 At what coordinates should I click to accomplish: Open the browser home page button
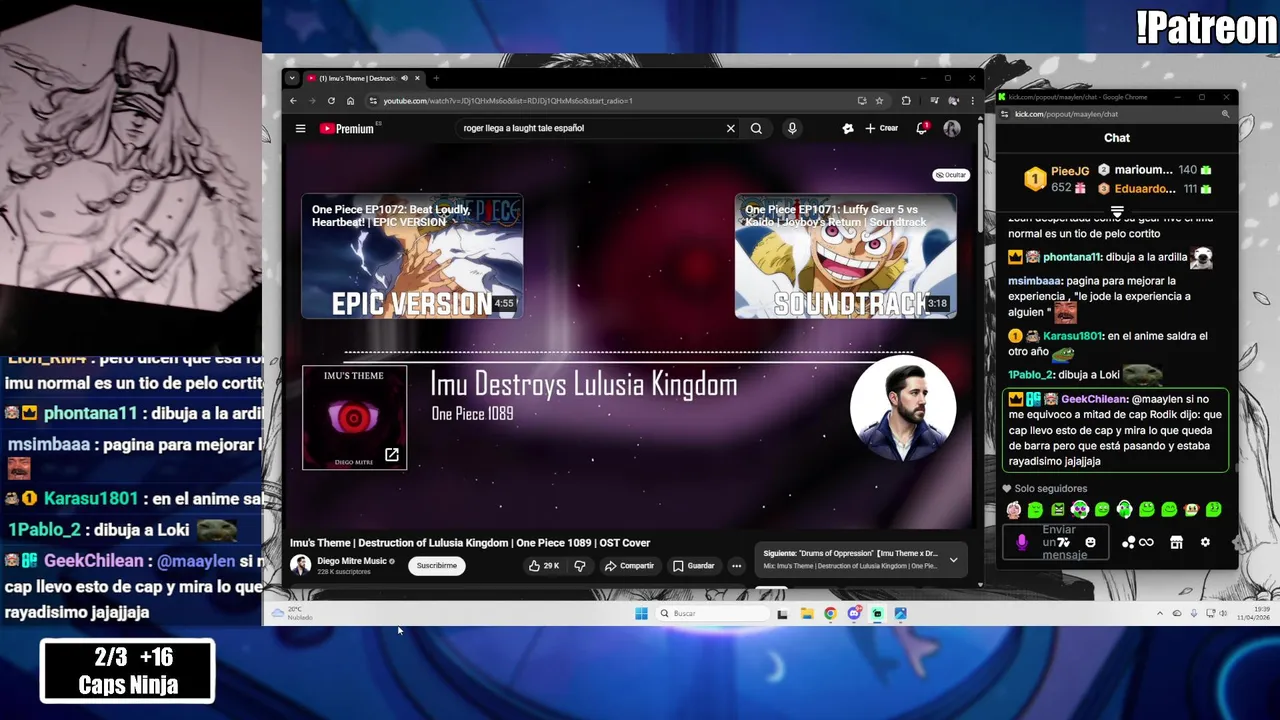coord(350,101)
